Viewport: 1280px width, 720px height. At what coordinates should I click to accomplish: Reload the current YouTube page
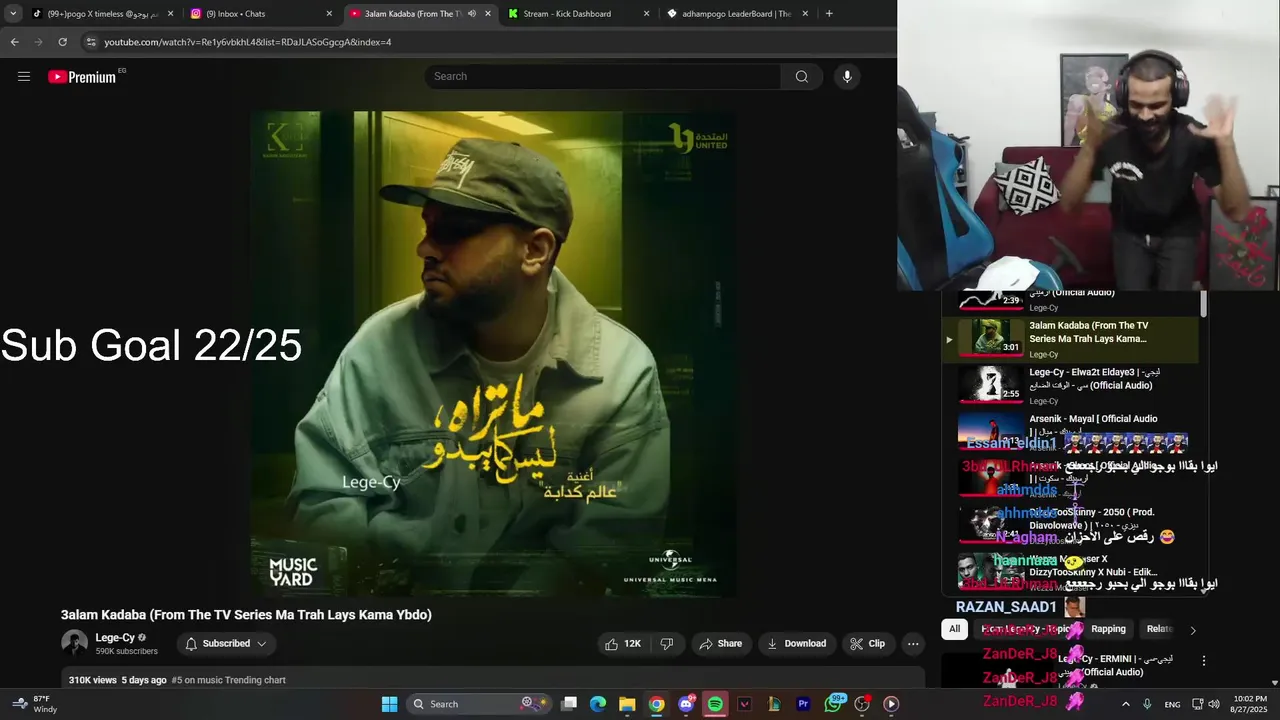tap(62, 42)
